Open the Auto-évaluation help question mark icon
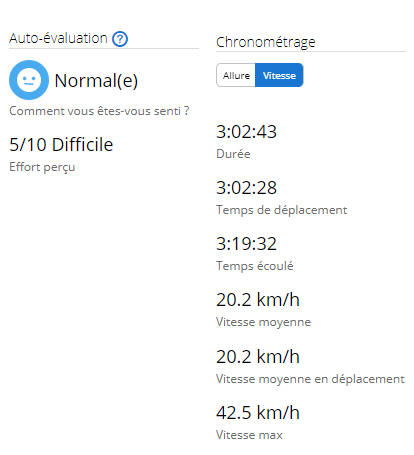 120,39
